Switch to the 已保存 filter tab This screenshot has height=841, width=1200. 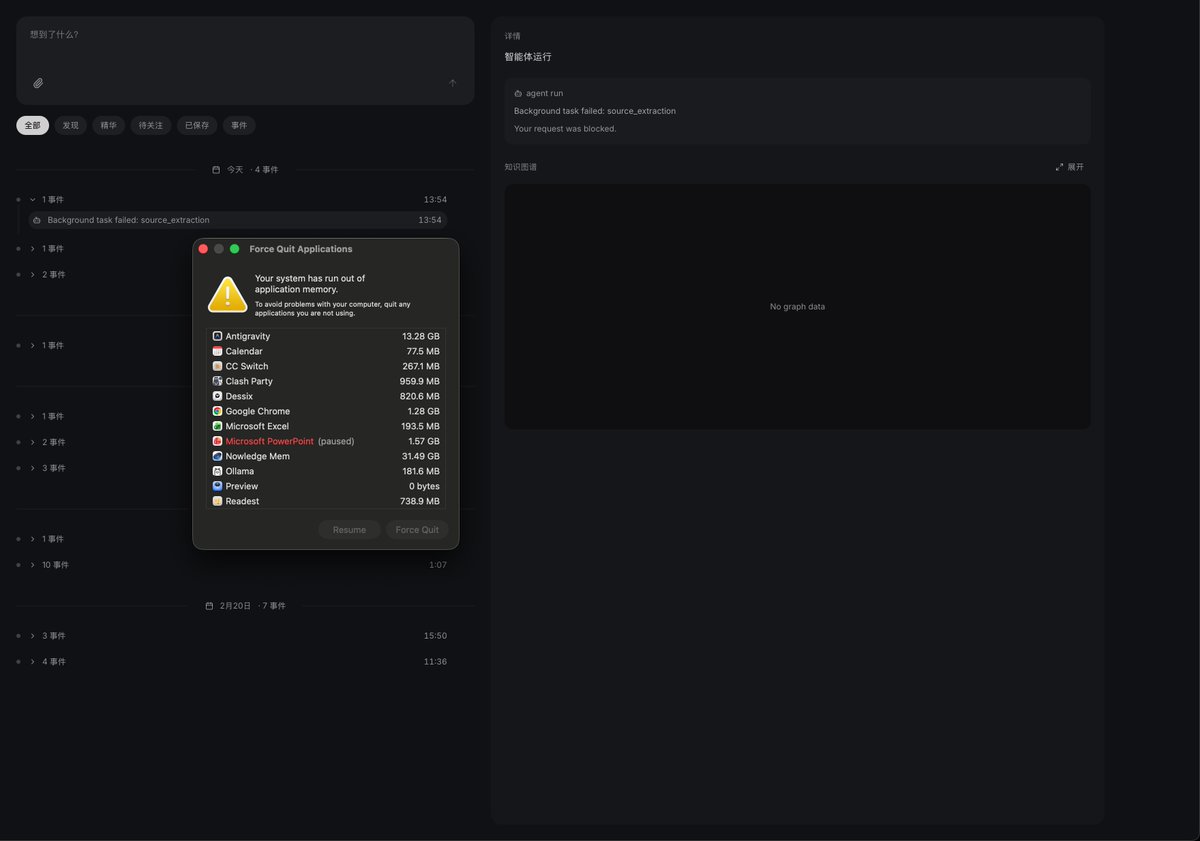pyautogui.click(x=197, y=125)
